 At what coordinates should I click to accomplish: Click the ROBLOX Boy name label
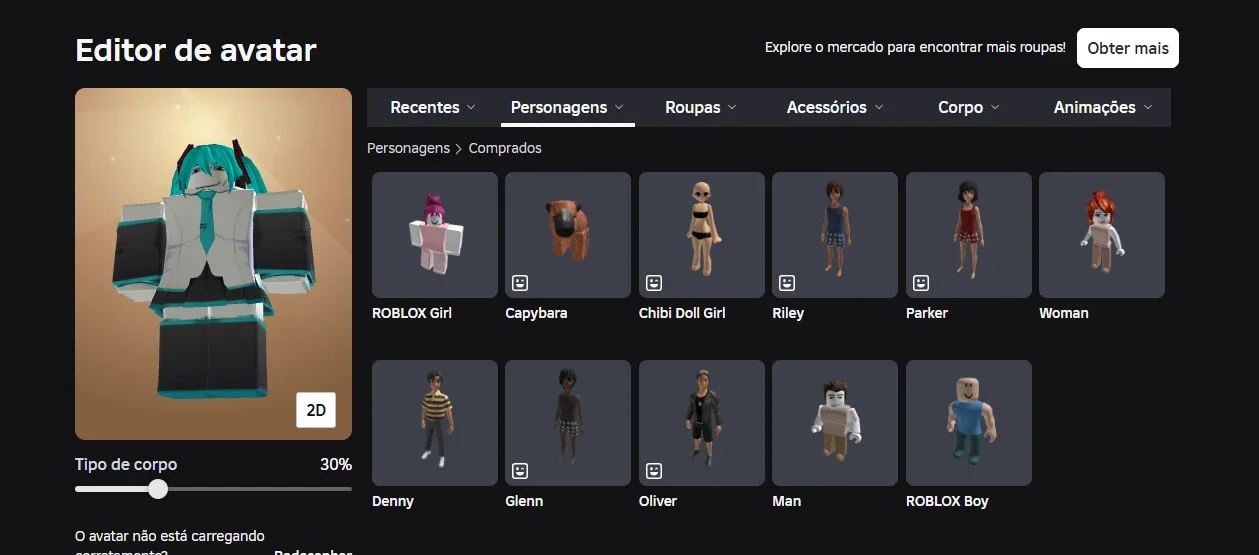click(947, 501)
